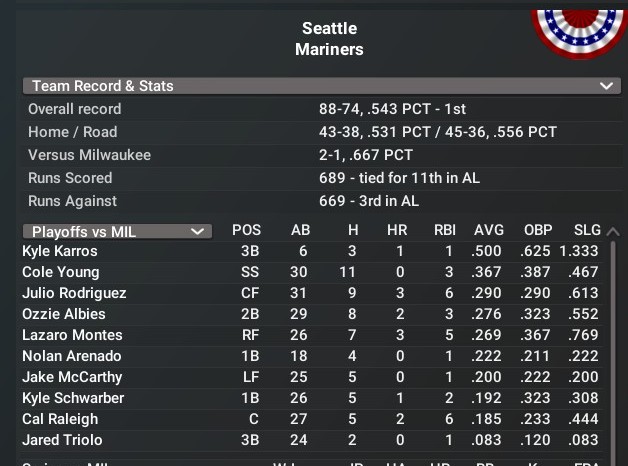628x466 pixels.
Task: Collapse the Team Record & Stats section
Action: point(606,86)
